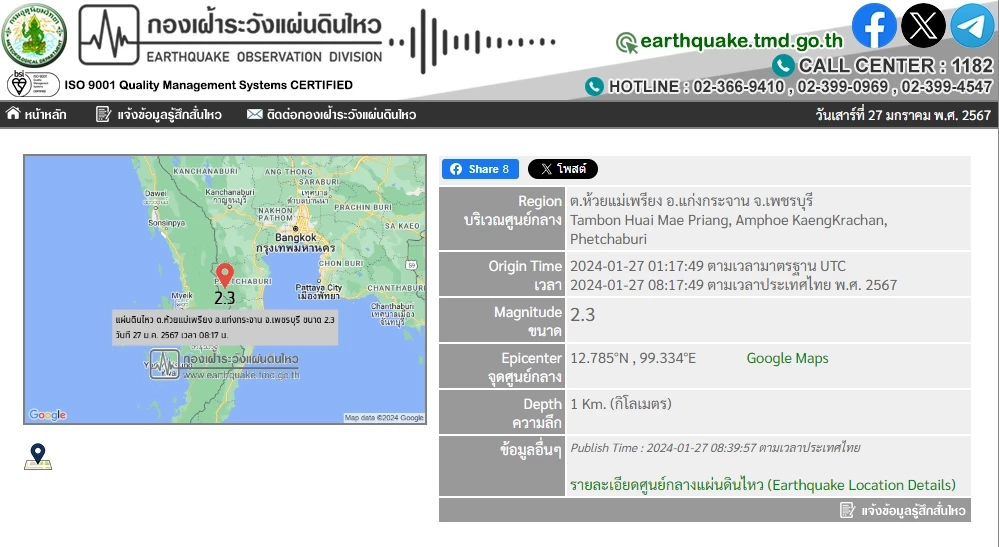Click the gray earthquake info label on map
Image resolution: width=999 pixels, height=547 pixels.
[x=225, y=327]
